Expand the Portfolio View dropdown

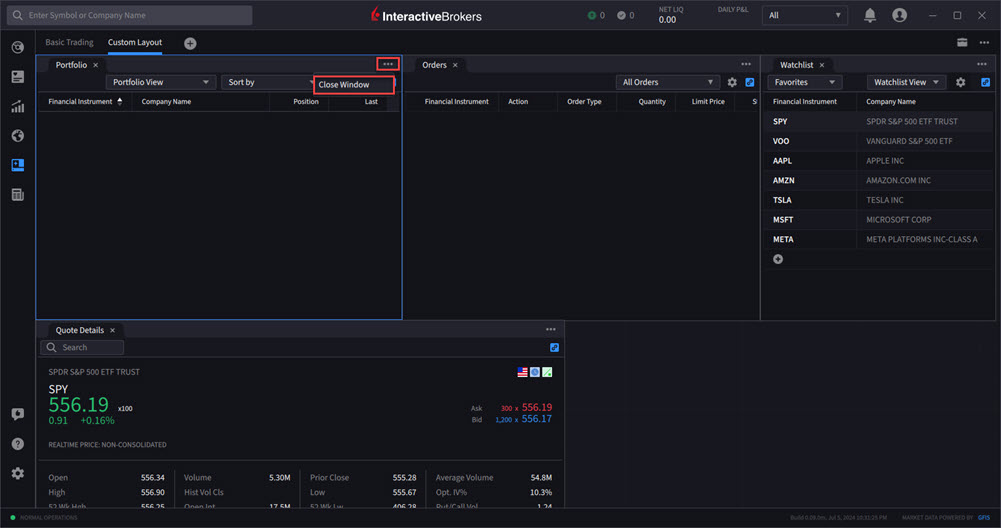(160, 82)
